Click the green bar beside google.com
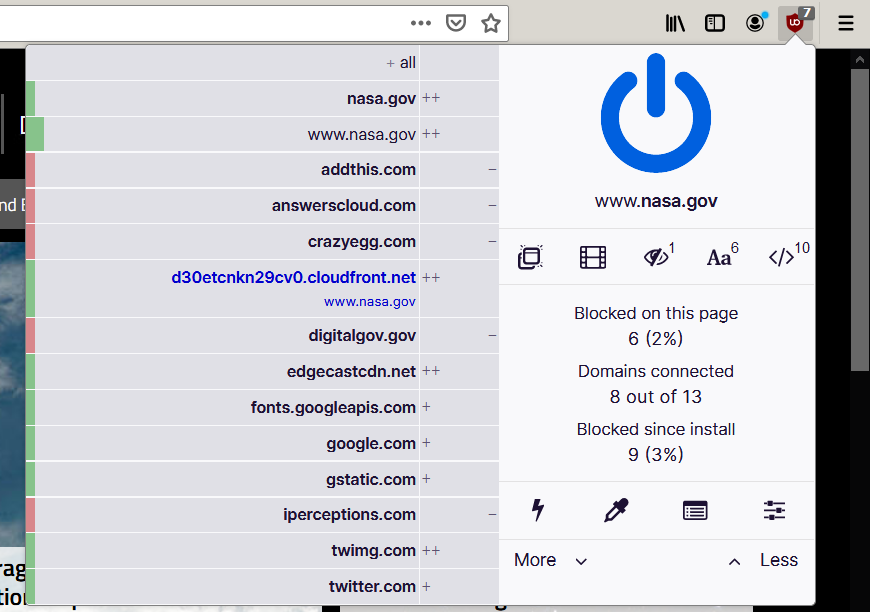The width and height of the screenshot is (870, 612). 31,443
